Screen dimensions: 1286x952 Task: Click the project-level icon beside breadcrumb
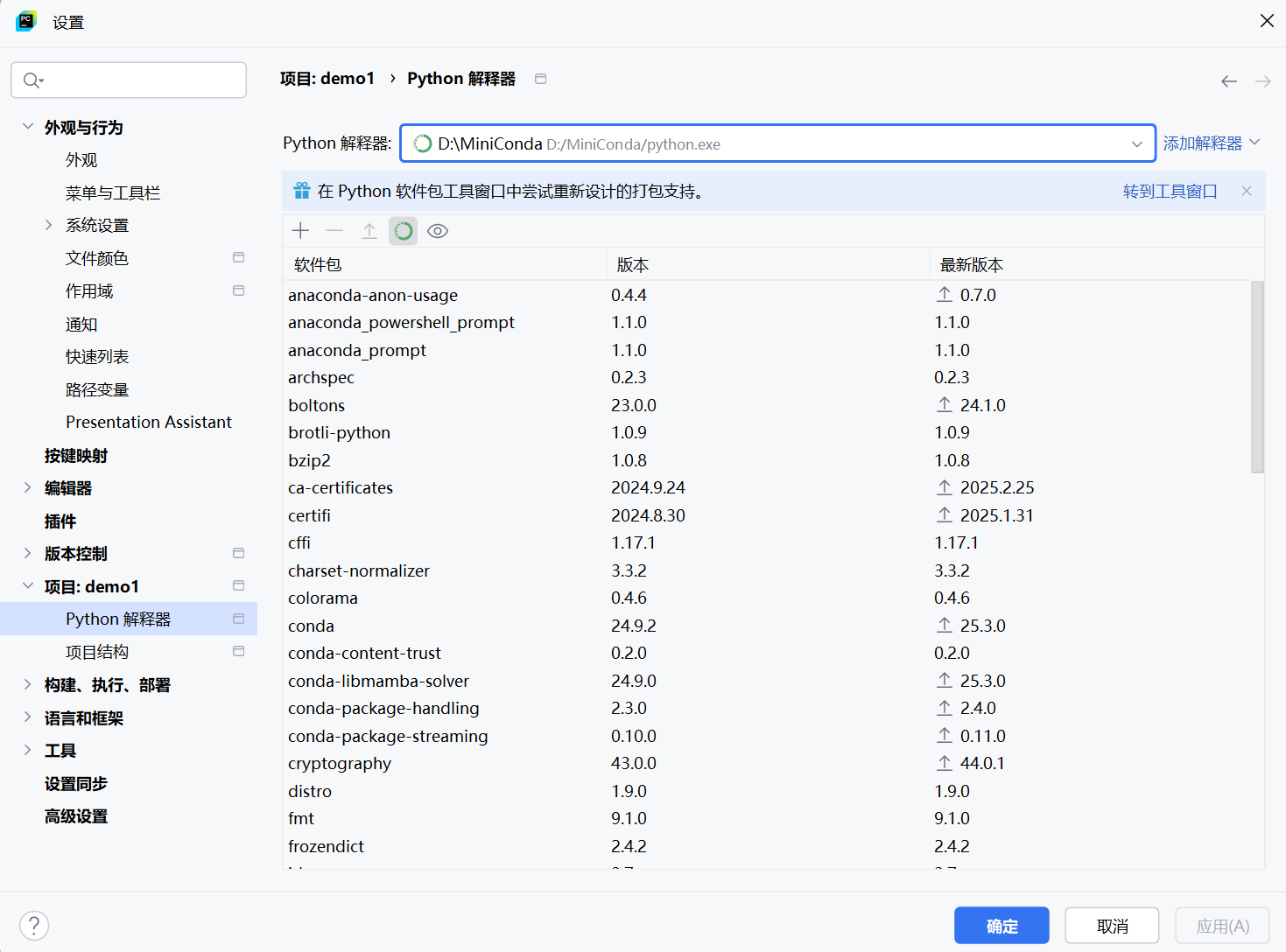[x=541, y=79]
